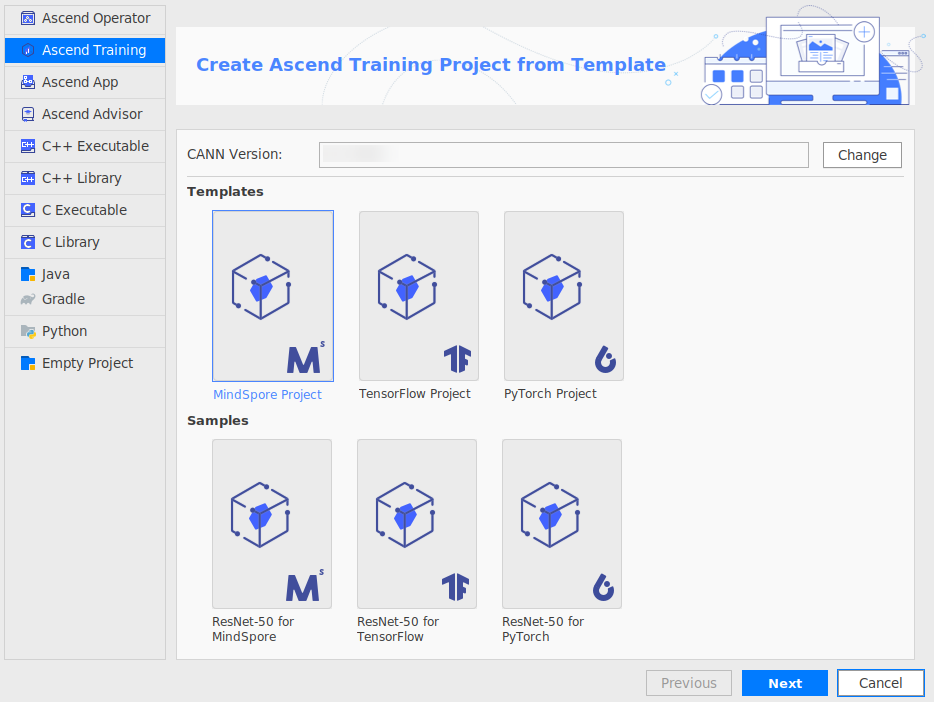This screenshot has height=702, width=934.
Task: Click the PyTorch Project label
Action: tap(550, 394)
